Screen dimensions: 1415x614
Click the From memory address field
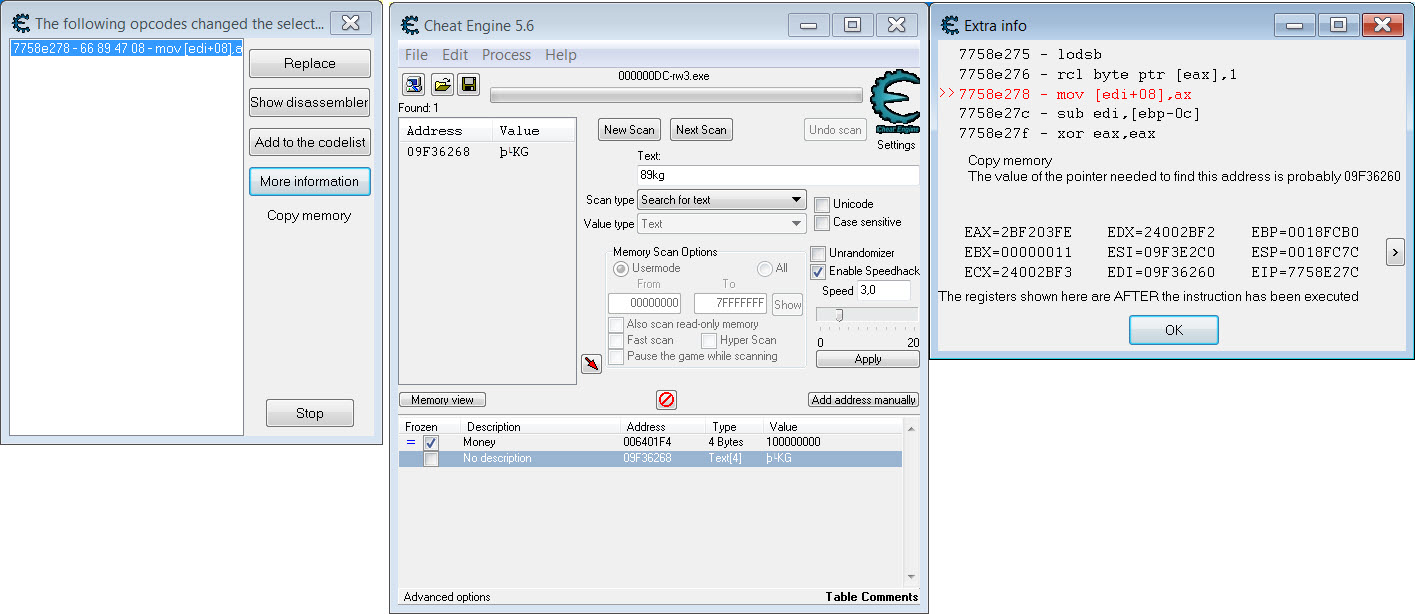point(645,304)
